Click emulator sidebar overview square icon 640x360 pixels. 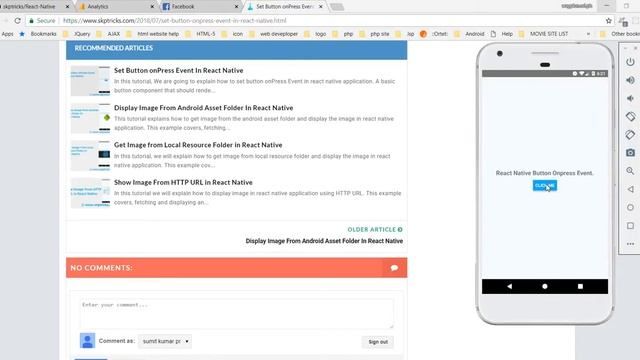click(630, 226)
